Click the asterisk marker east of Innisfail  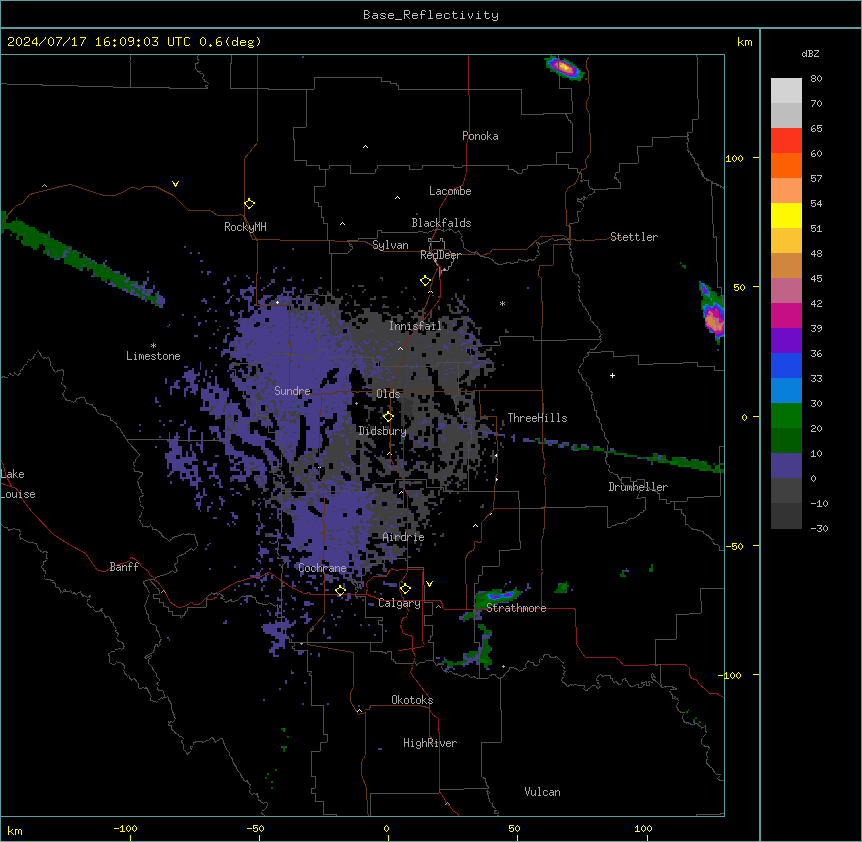[x=502, y=303]
